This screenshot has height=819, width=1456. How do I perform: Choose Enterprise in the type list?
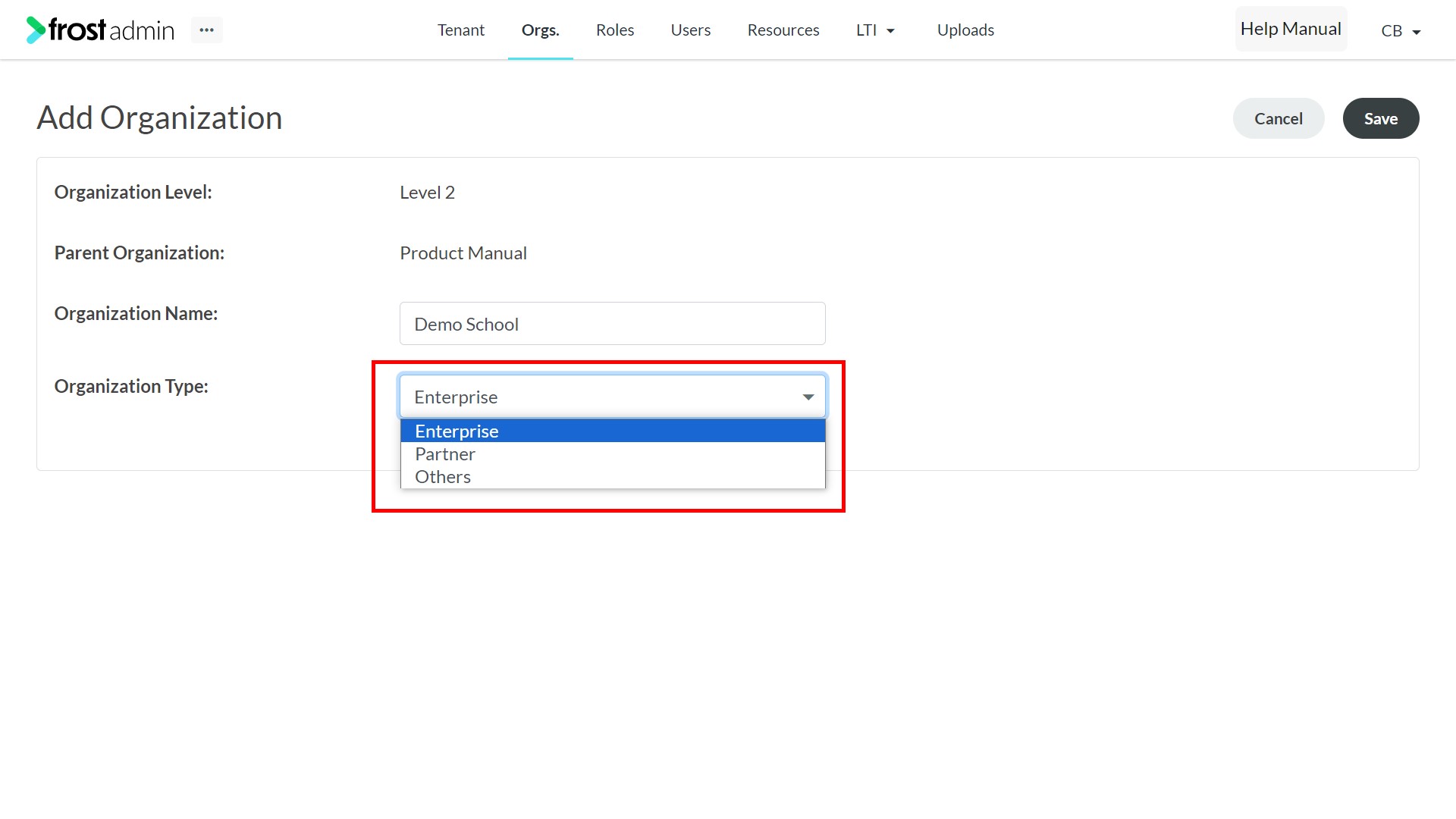coord(612,431)
